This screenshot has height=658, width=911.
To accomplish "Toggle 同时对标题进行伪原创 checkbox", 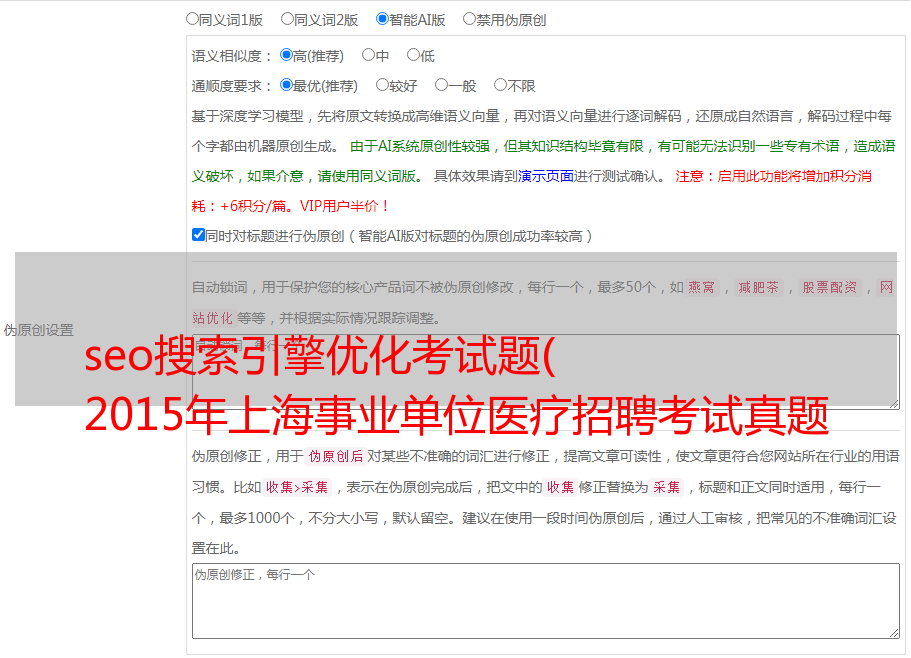I will point(198,235).
